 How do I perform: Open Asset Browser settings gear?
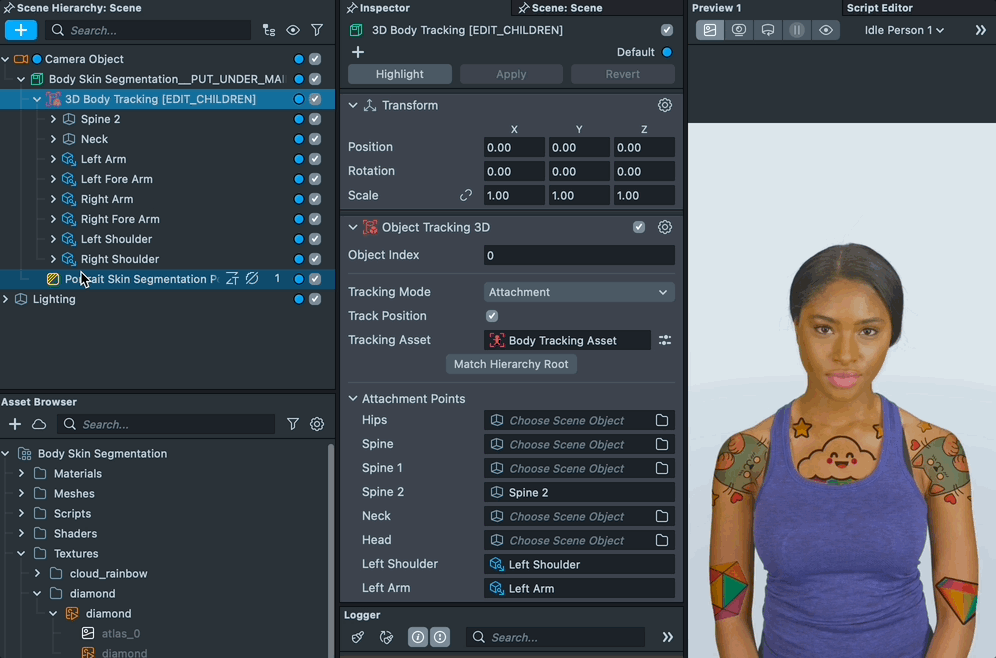coord(317,424)
